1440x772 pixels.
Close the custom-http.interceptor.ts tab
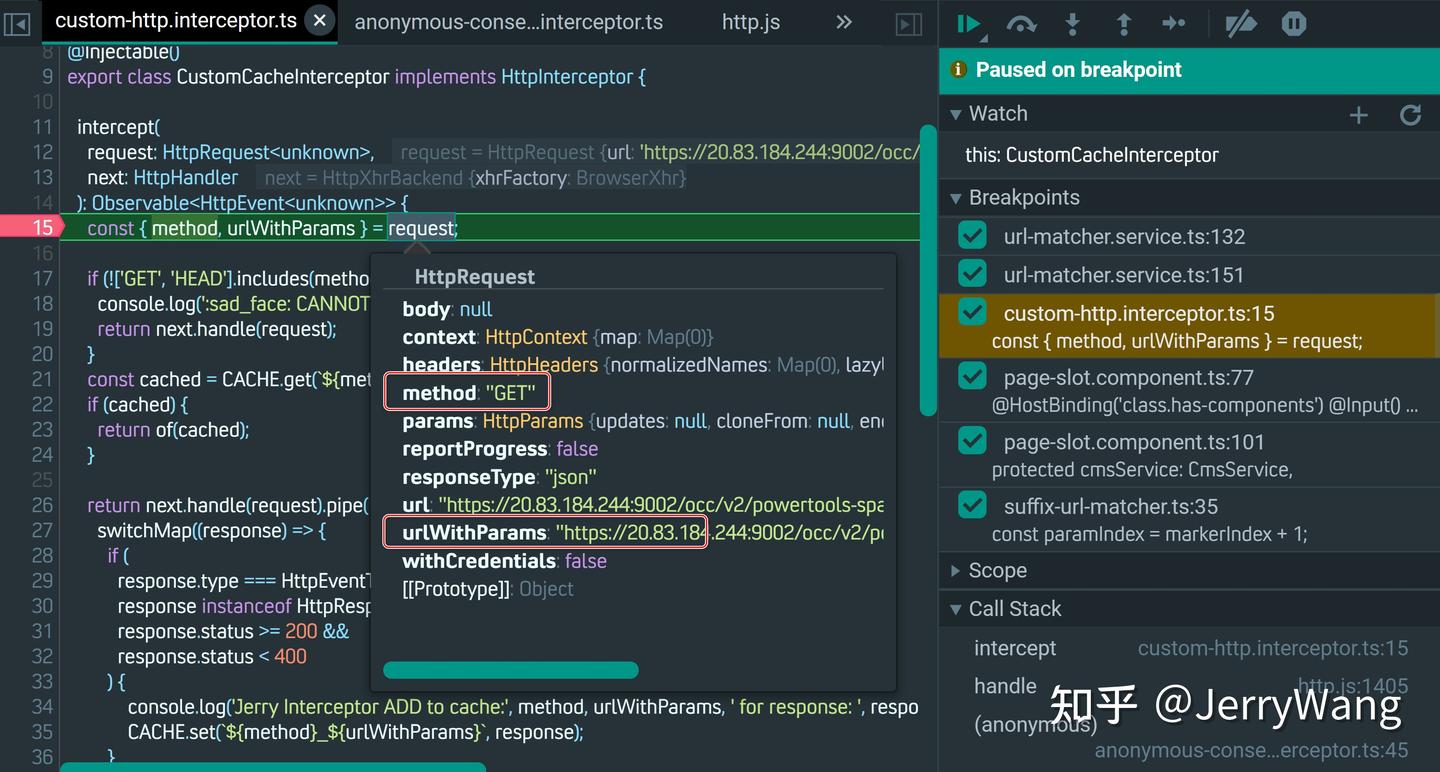[319, 21]
